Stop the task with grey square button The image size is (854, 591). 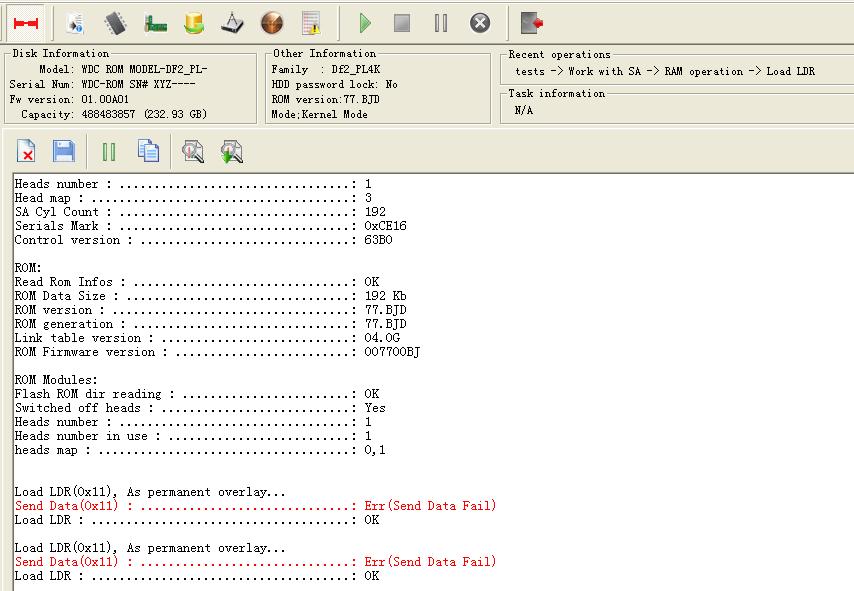click(402, 23)
